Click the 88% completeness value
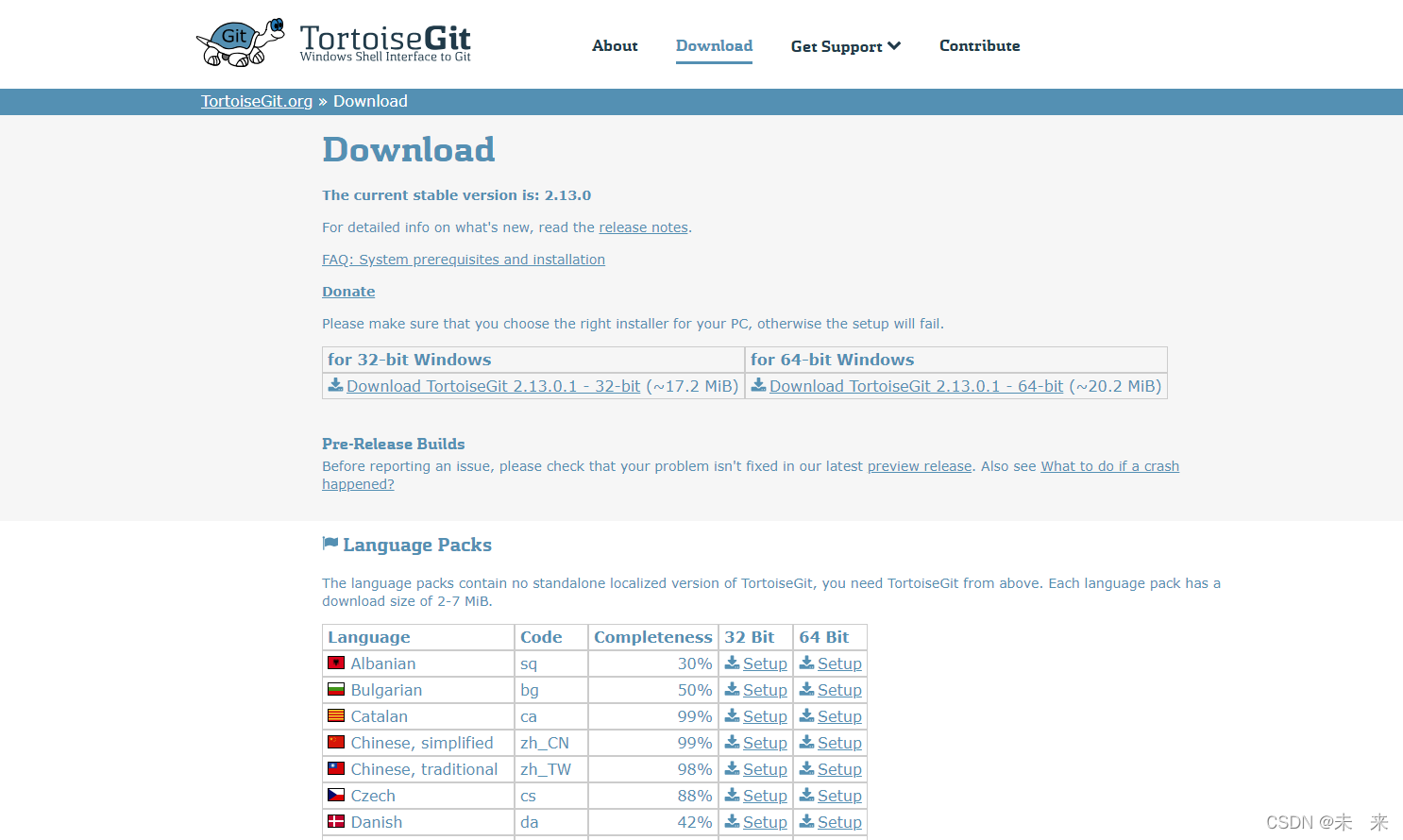 695,796
